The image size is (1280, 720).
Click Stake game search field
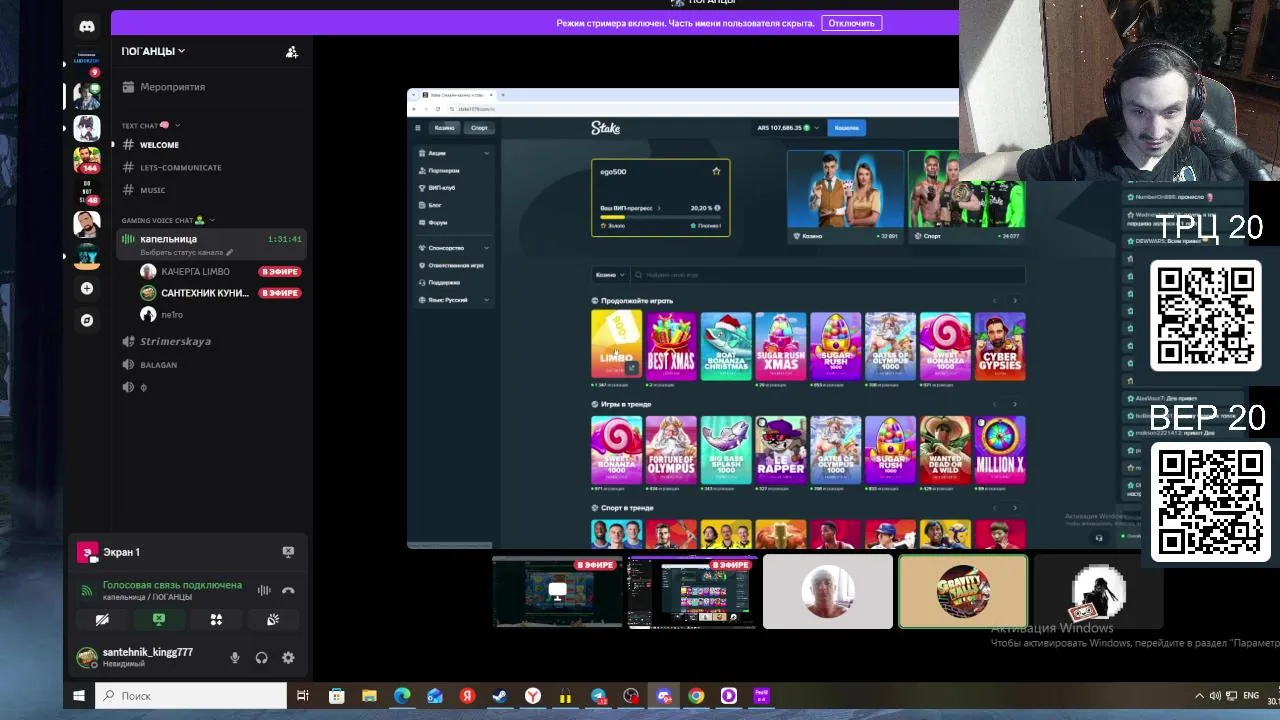point(828,275)
